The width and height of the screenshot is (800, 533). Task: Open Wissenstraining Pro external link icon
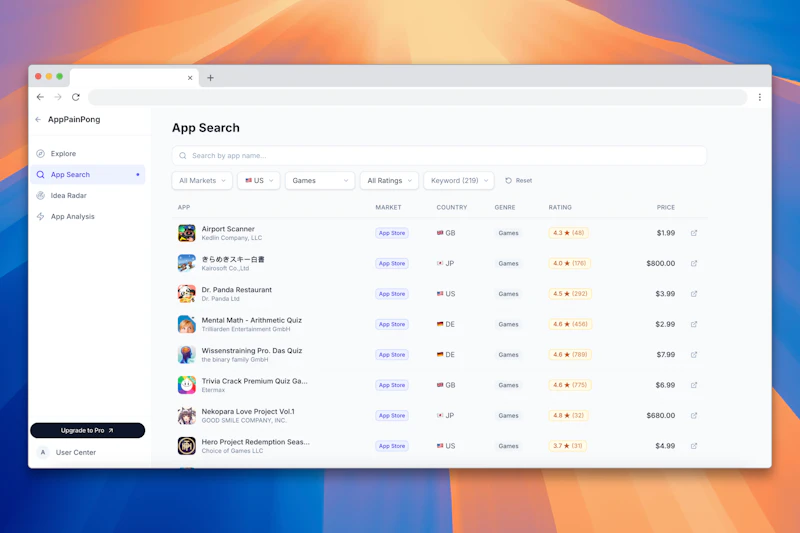[694, 354]
